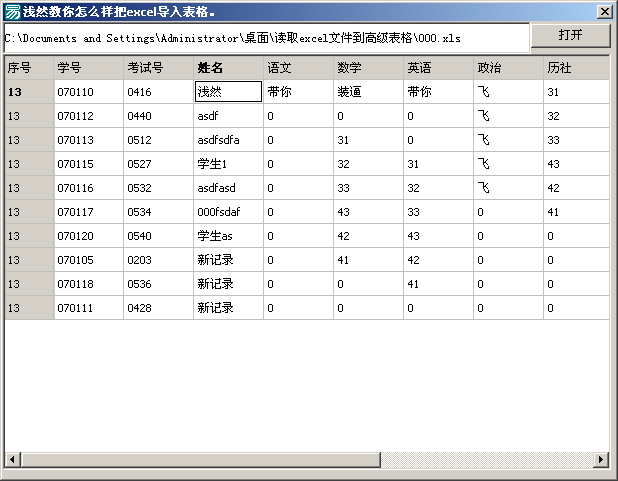Click exam number cell 0532
This screenshot has height=481, width=618.
(x=158, y=188)
